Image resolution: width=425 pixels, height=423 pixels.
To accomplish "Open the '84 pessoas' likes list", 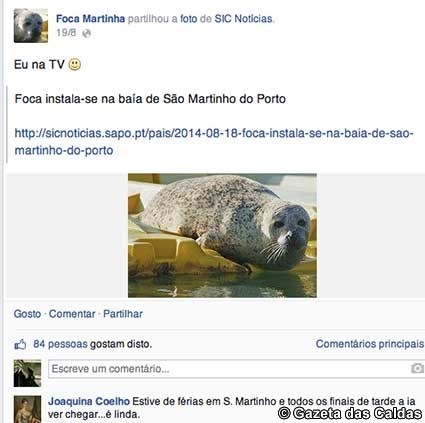I will (x=60, y=344).
